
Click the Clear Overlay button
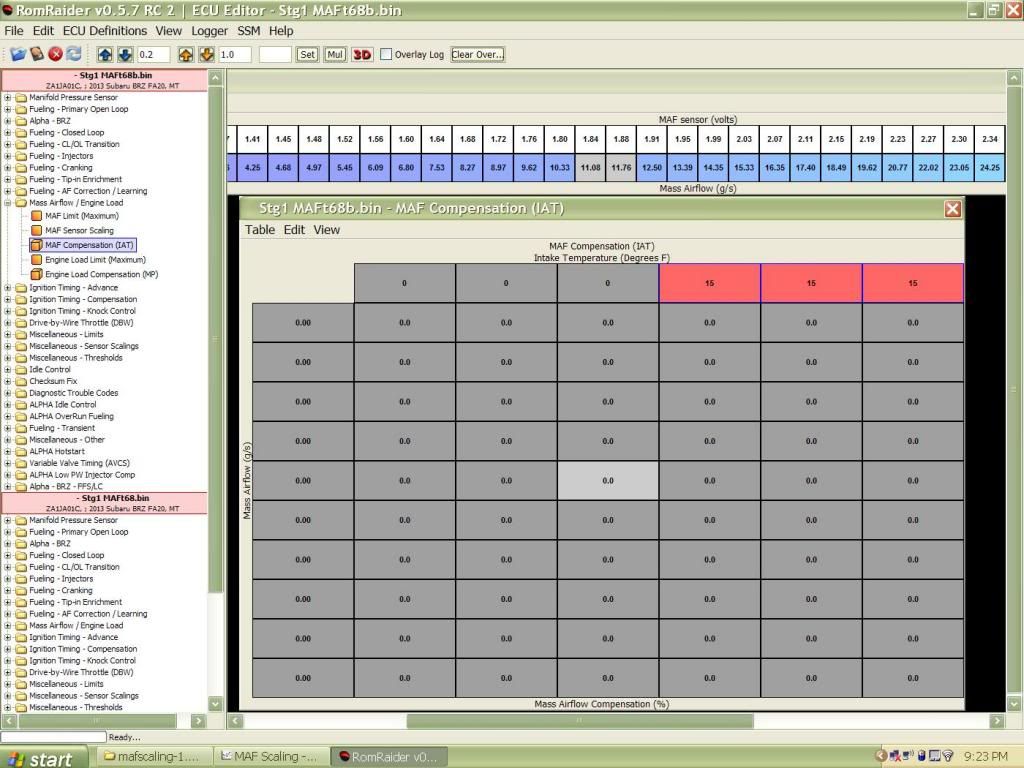(x=477, y=54)
